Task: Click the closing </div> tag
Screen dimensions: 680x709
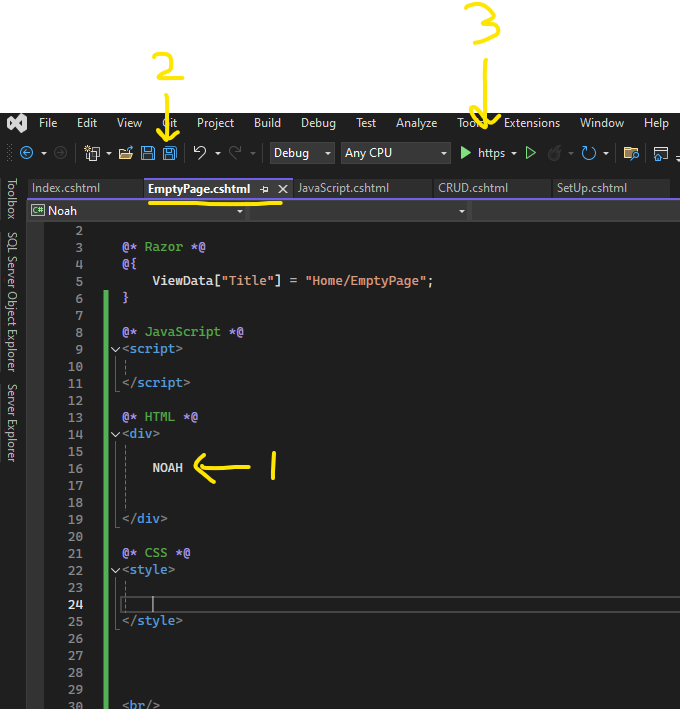Action: click(145, 519)
